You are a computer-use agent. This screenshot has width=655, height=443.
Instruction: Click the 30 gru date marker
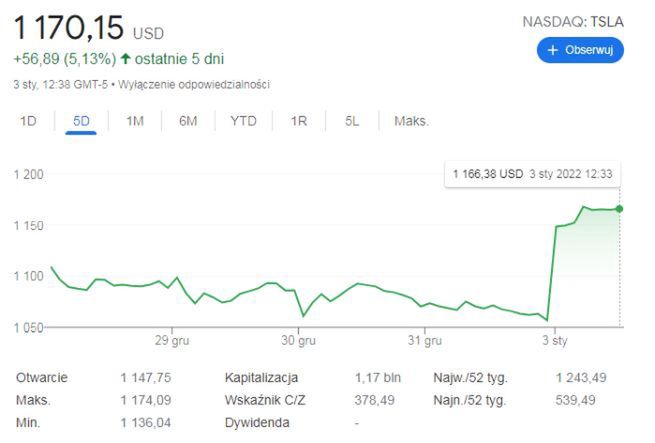(x=300, y=341)
